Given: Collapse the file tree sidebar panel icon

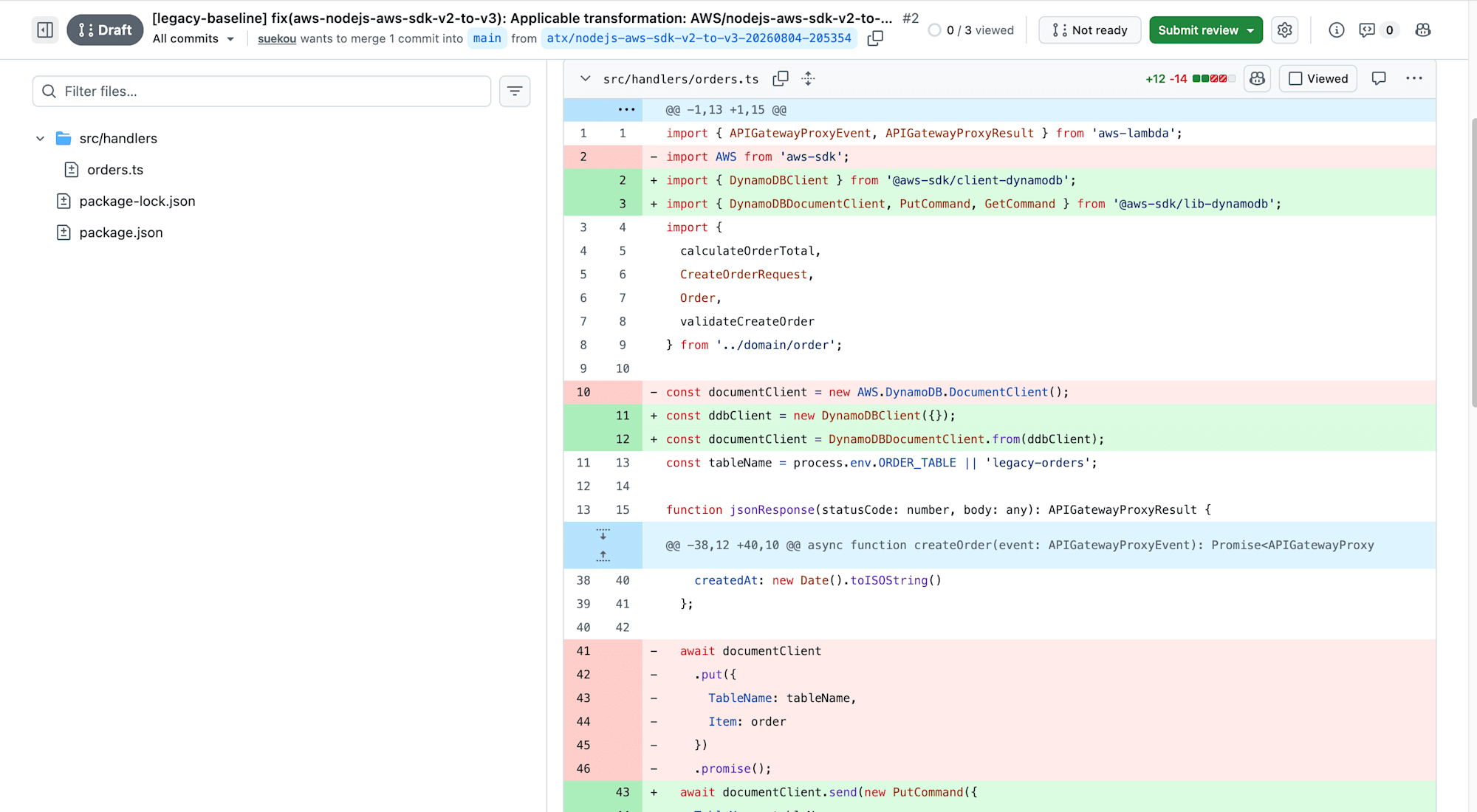Looking at the screenshot, I should click(x=45, y=30).
